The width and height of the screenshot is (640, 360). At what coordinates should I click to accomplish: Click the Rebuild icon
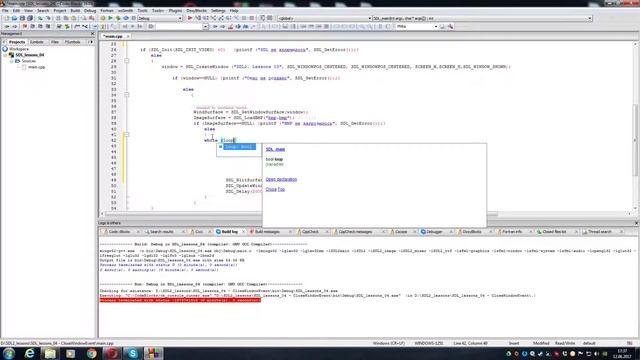pos(126,18)
